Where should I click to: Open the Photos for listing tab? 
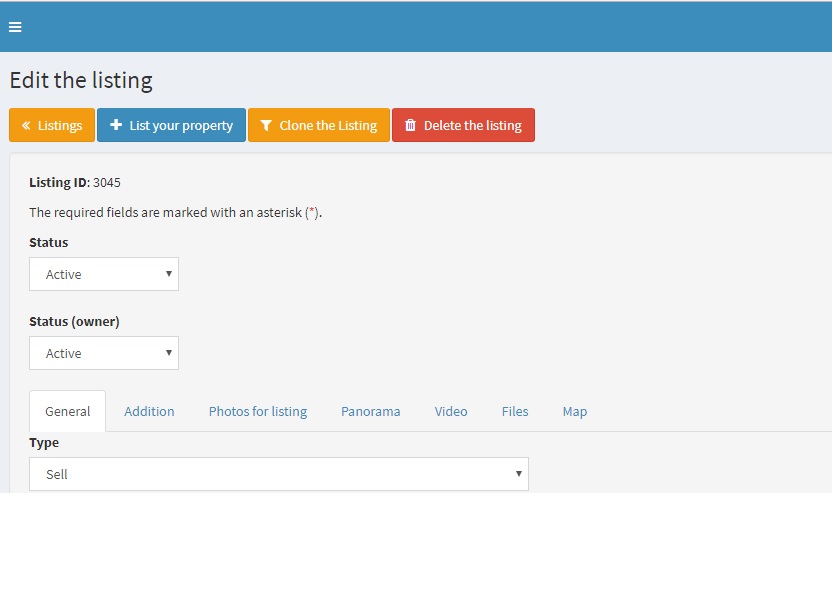point(258,411)
